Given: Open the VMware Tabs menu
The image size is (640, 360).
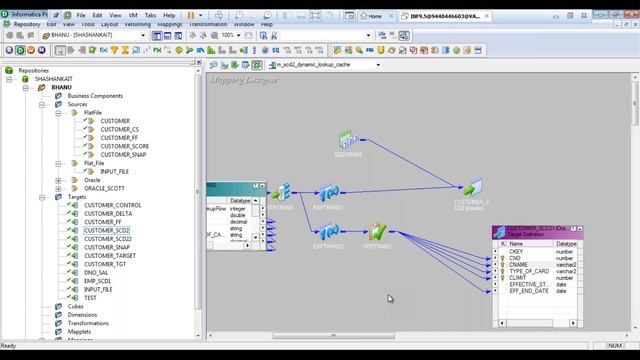Looking at the screenshot, I should pyautogui.click(x=150, y=16).
